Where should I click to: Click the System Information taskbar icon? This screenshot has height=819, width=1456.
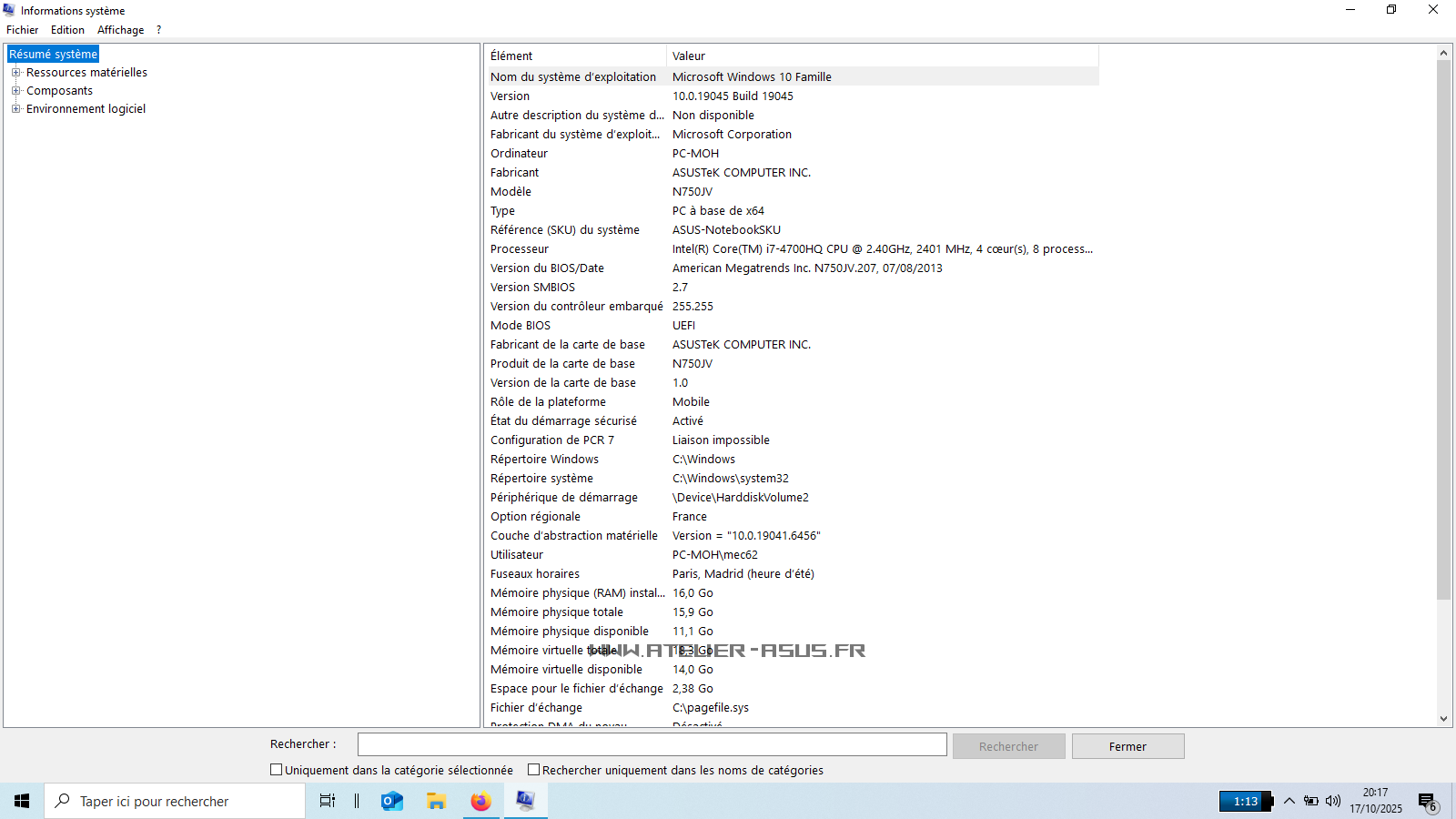point(525,801)
